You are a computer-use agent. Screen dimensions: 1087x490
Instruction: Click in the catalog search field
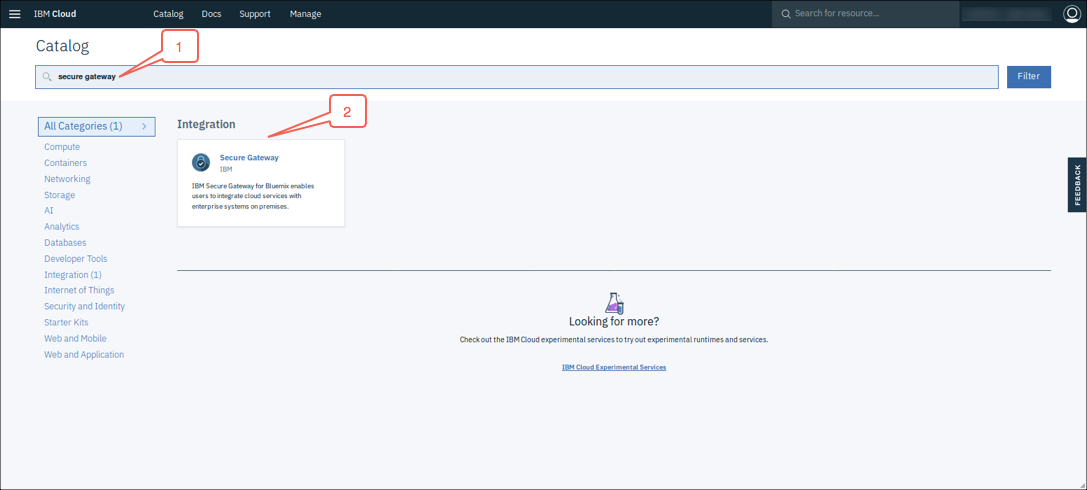click(x=517, y=77)
